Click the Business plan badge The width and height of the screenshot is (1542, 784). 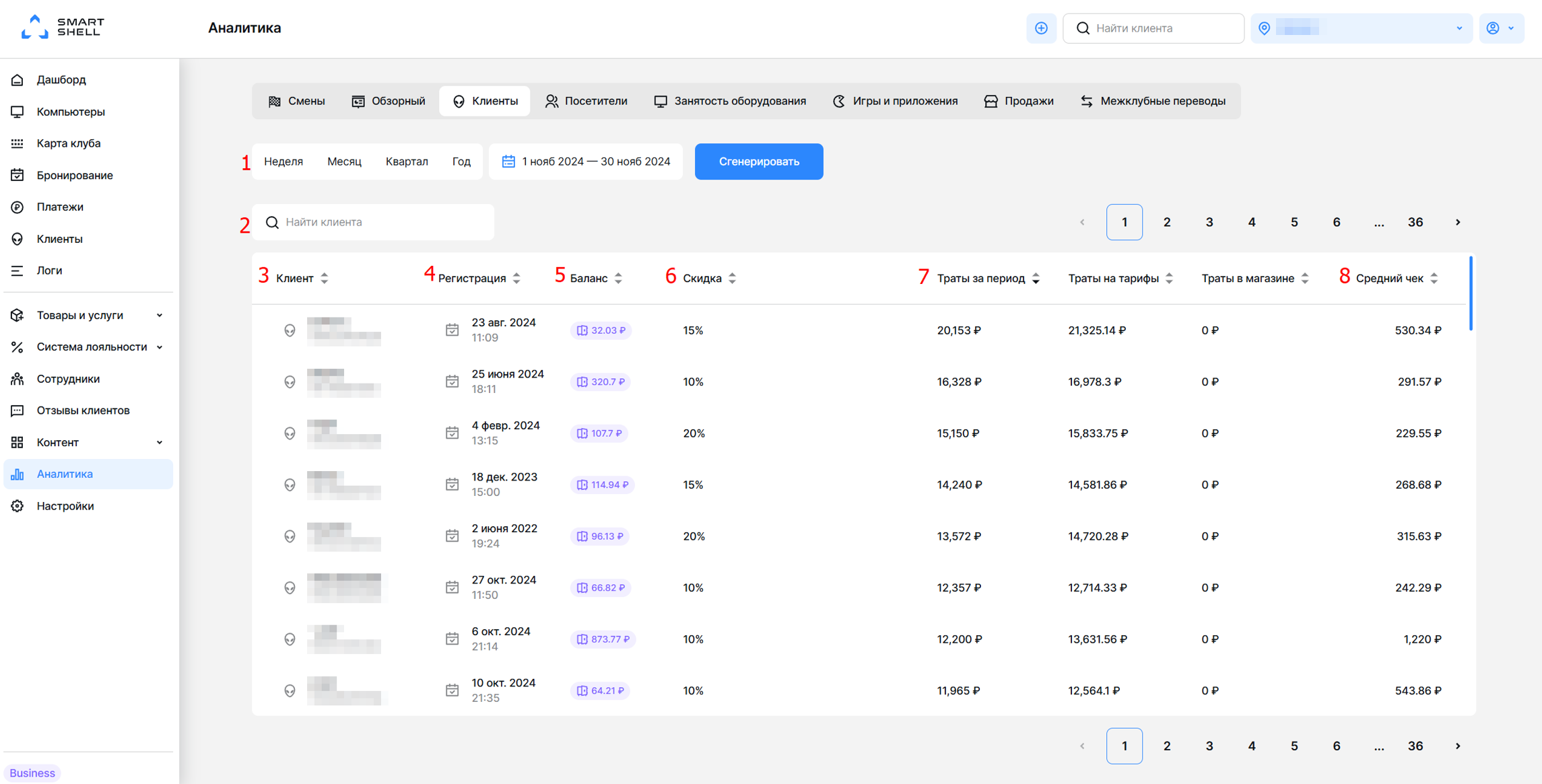(32, 773)
